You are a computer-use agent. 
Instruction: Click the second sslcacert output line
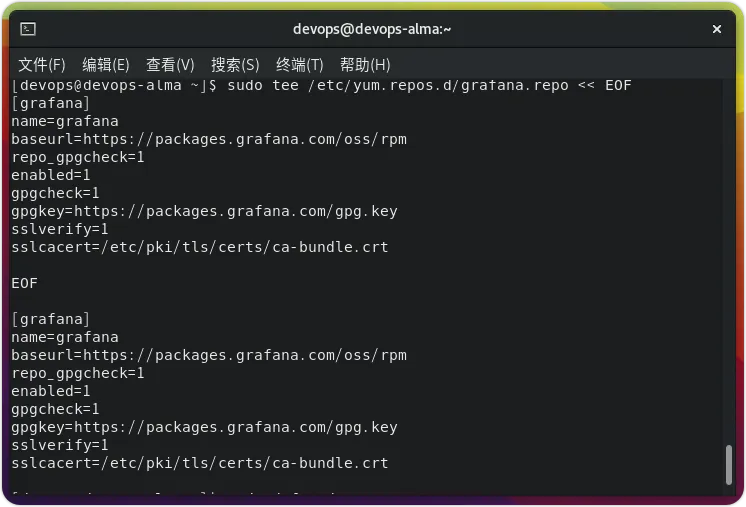pos(200,463)
